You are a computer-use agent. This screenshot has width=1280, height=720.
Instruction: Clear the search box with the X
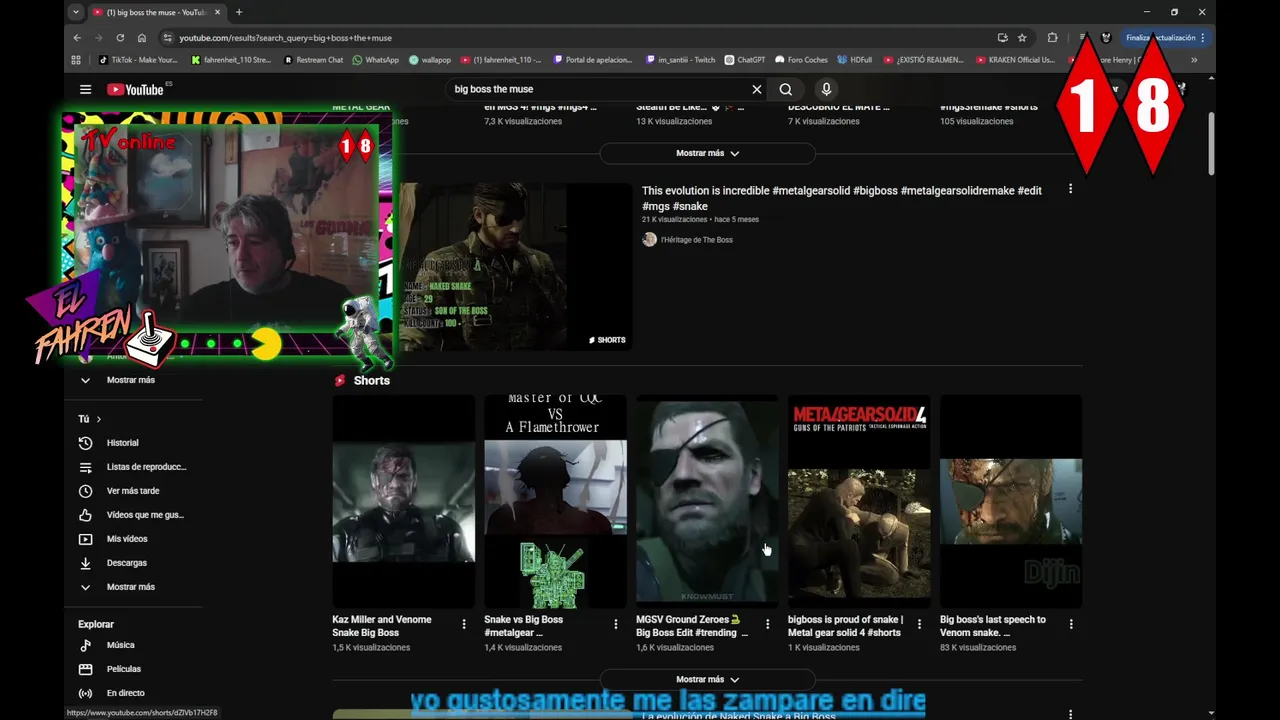[757, 89]
